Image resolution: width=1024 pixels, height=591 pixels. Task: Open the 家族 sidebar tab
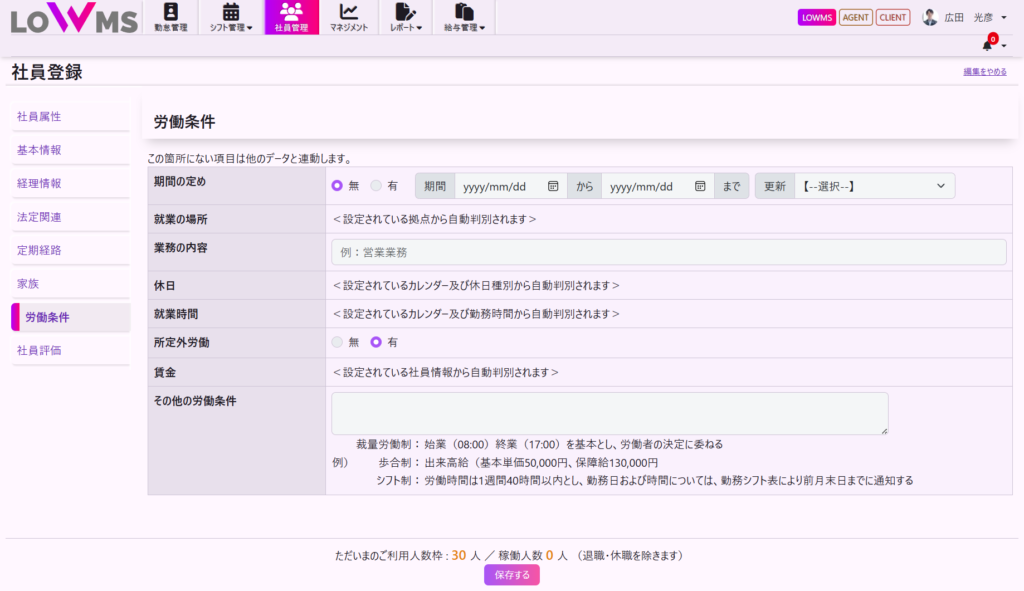(71, 283)
